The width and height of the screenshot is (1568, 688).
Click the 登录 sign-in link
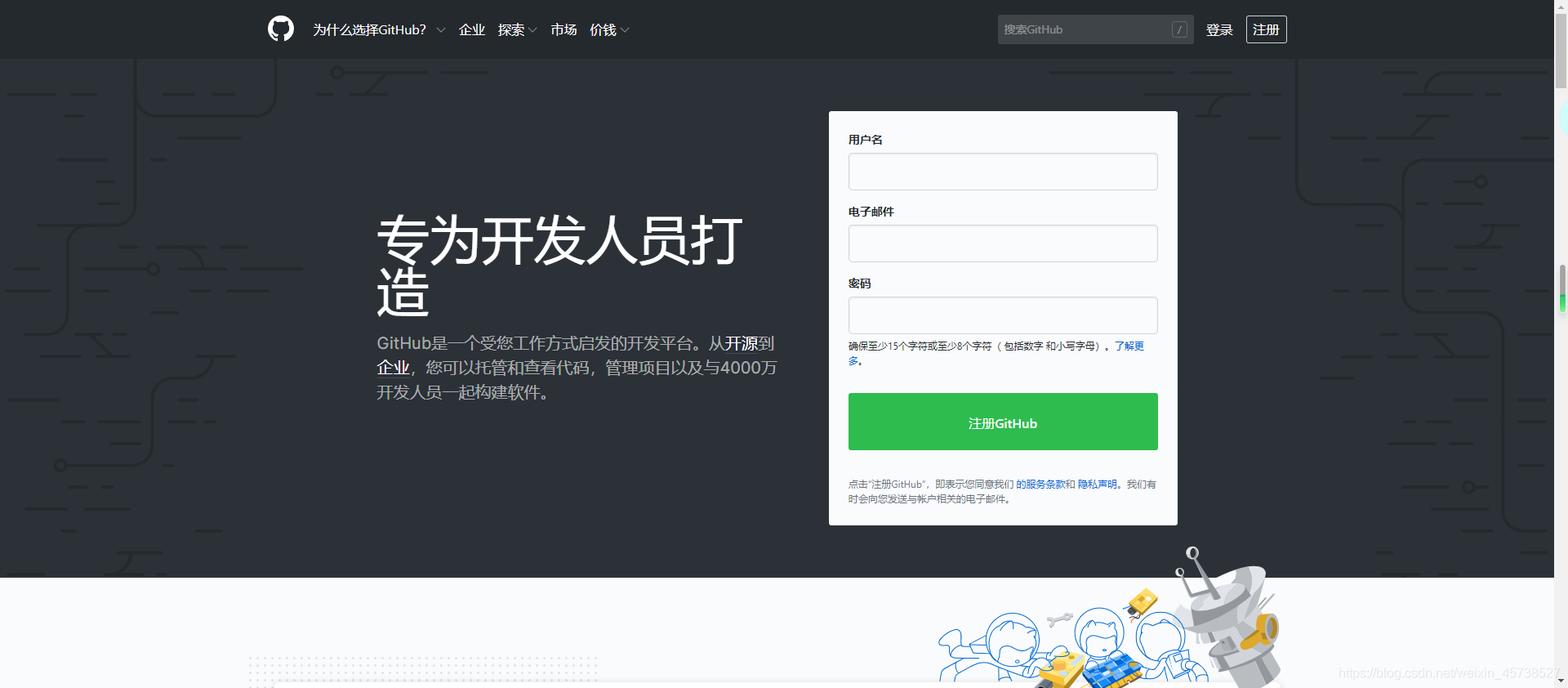[x=1219, y=29]
